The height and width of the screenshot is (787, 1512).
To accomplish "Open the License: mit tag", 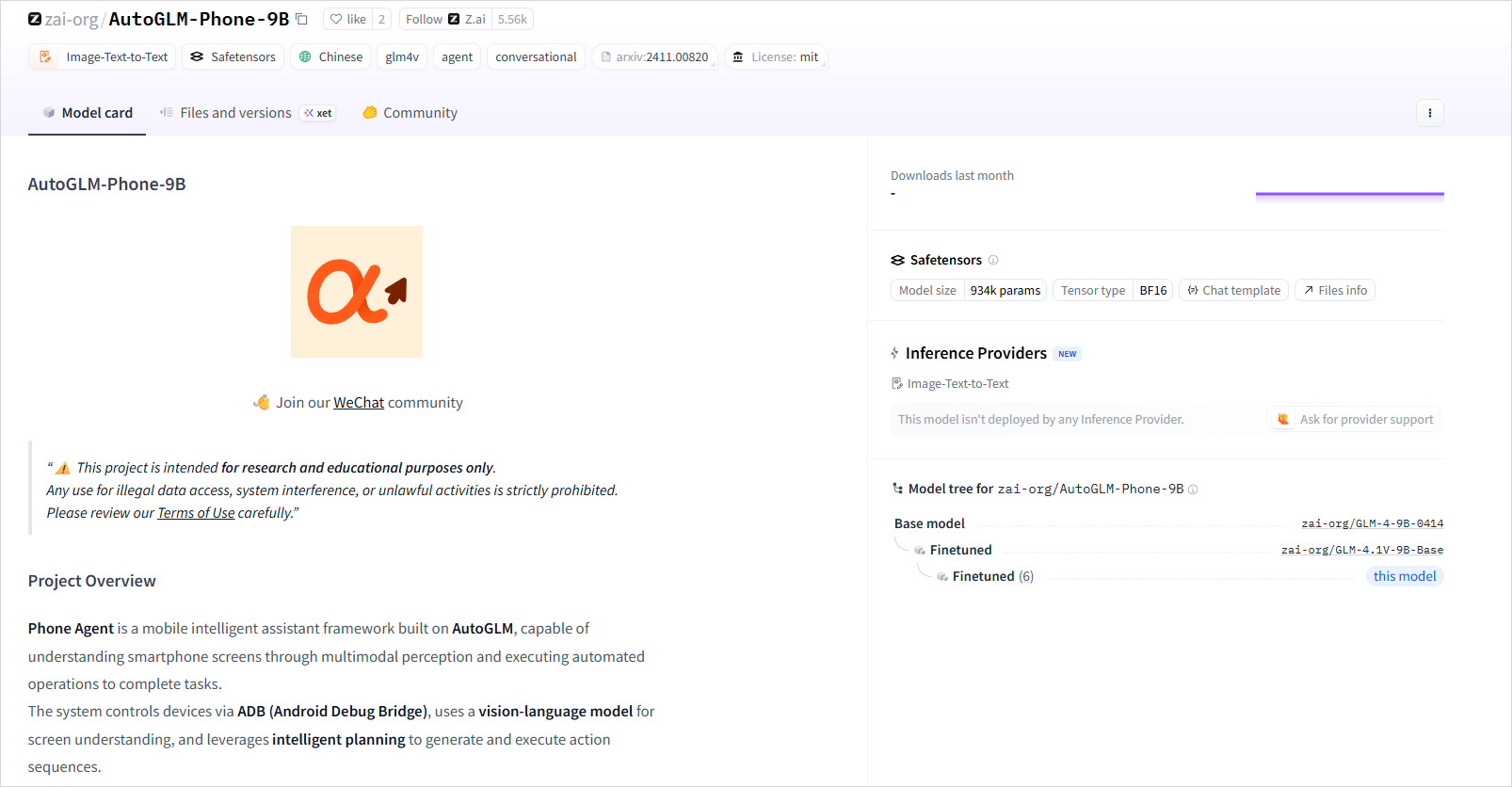I will [776, 57].
